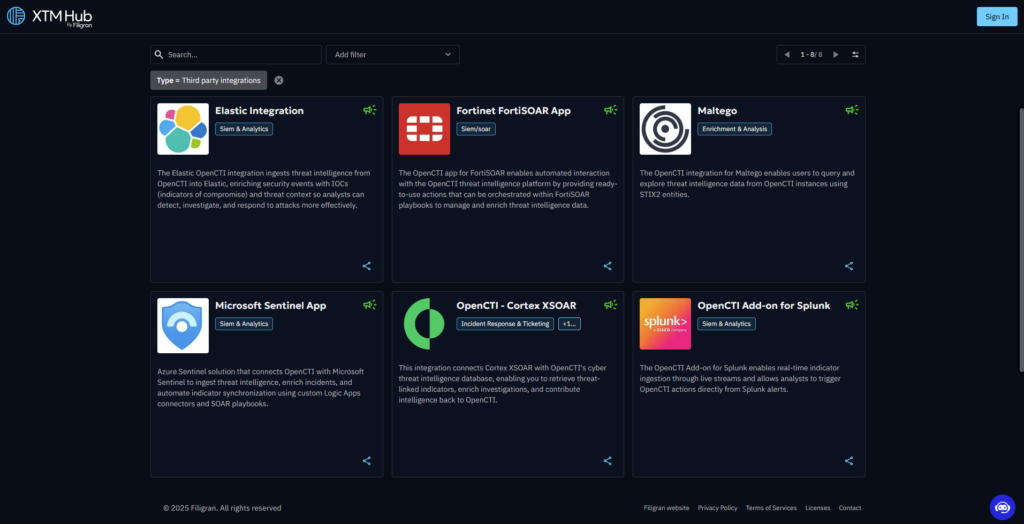Click the Fortinet FortiSOAR logo thumbnail
Image resolution: width=1024 pixels, height=524 pixels.
424,129
